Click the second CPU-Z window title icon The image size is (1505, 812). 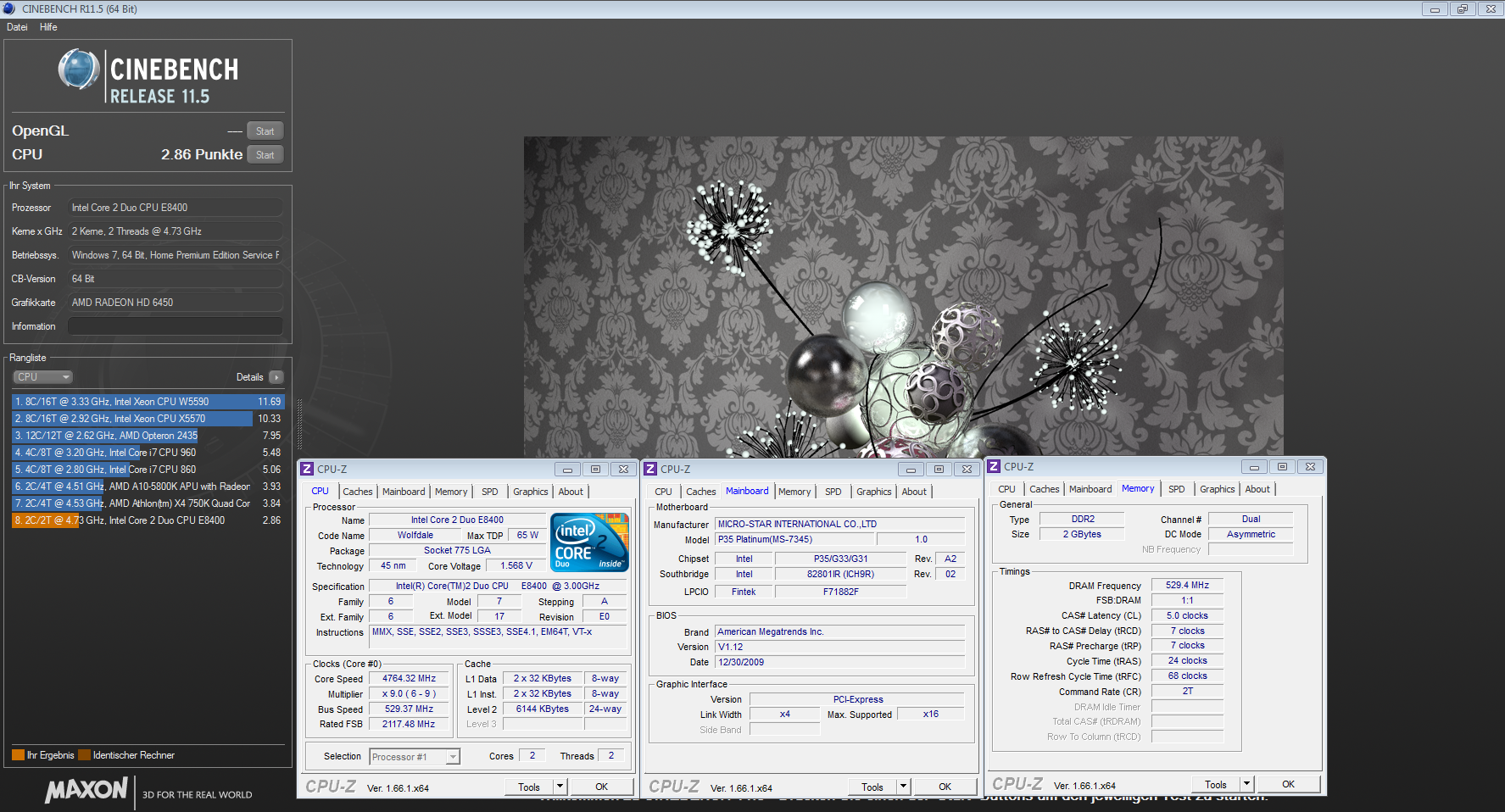[650, 469]
